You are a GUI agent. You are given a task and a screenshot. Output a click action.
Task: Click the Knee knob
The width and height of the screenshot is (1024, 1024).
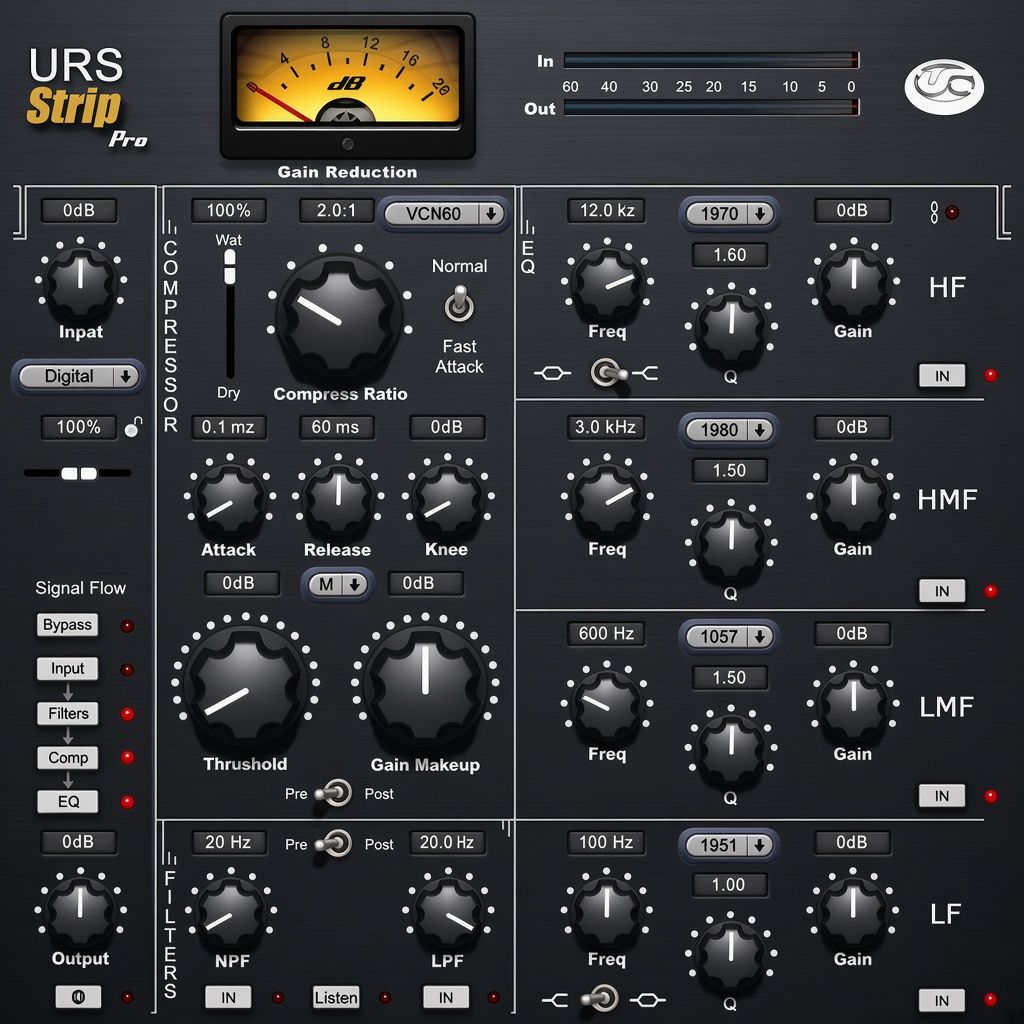pyautogui.click(x=447, y=499)
